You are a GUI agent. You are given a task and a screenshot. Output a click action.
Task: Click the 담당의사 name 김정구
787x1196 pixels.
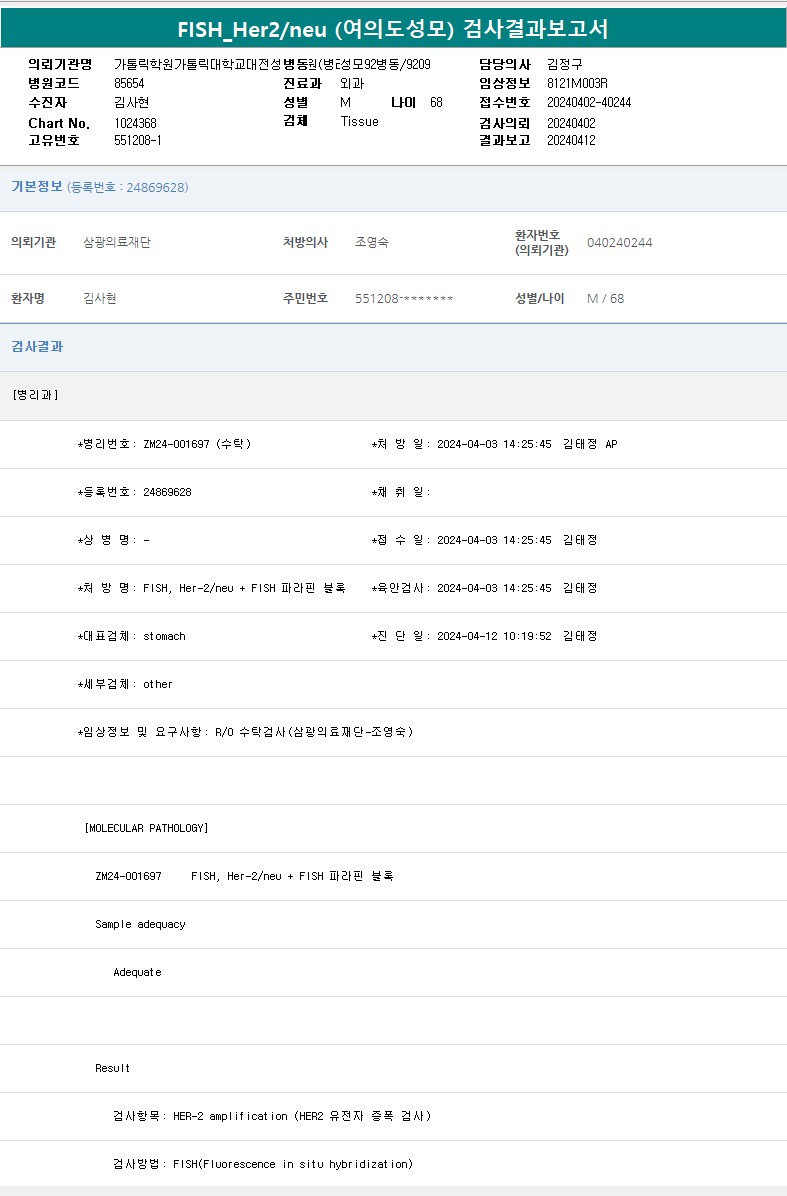coord(565,64)
